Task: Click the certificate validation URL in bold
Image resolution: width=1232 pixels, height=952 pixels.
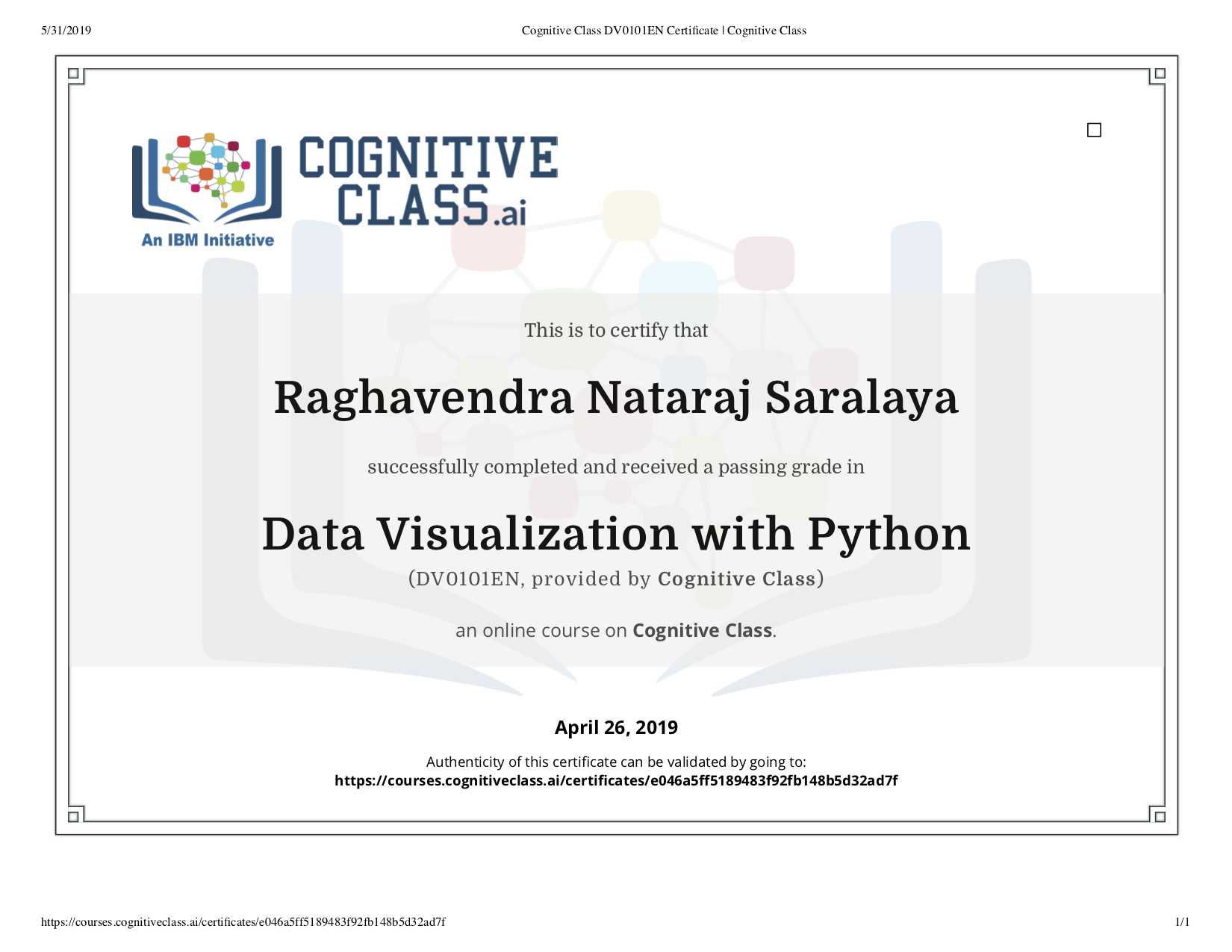Action: click(x=616, y=781)
